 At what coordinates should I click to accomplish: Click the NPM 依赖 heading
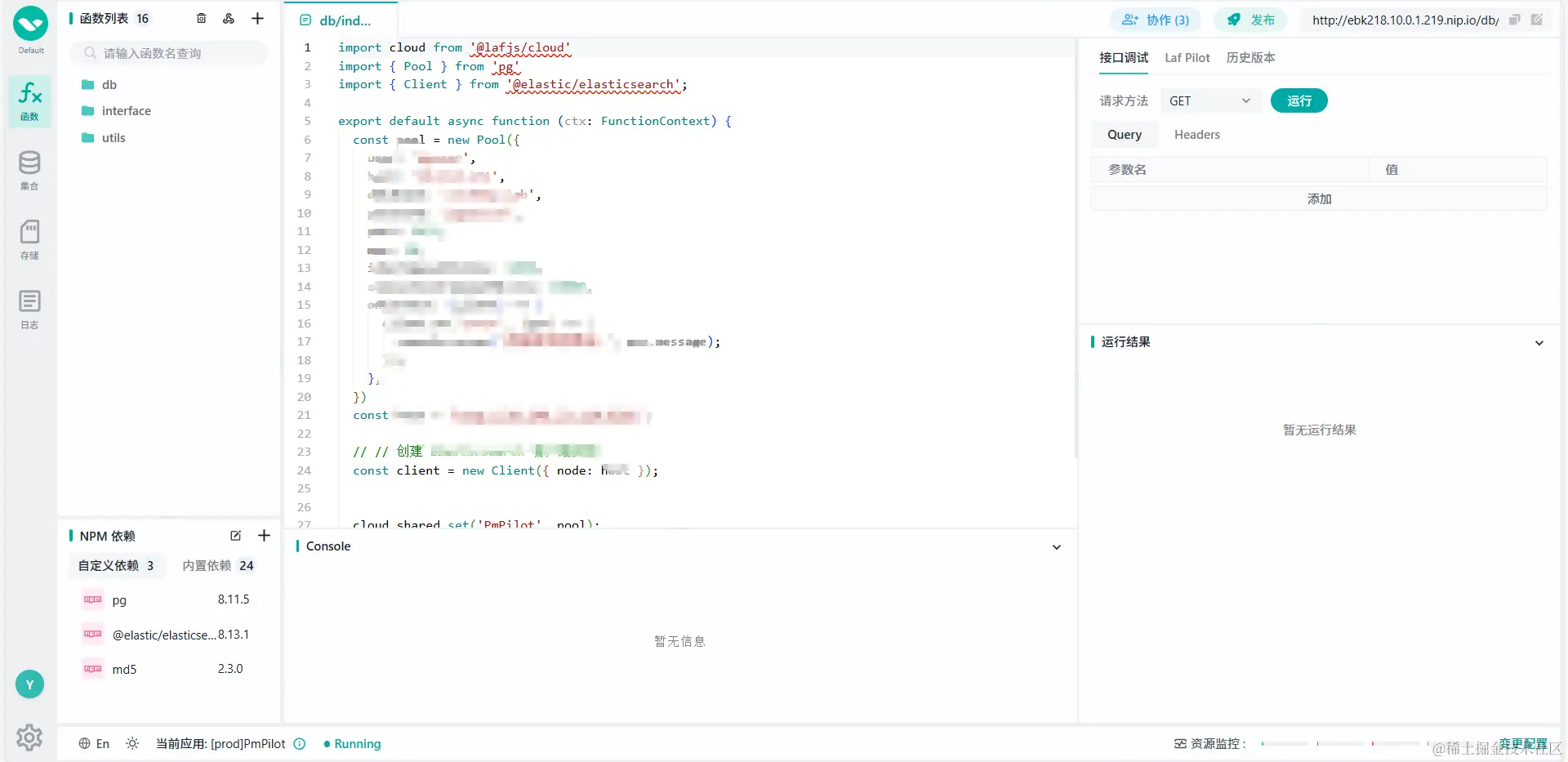pyautogui.click(x=107, y=536)
